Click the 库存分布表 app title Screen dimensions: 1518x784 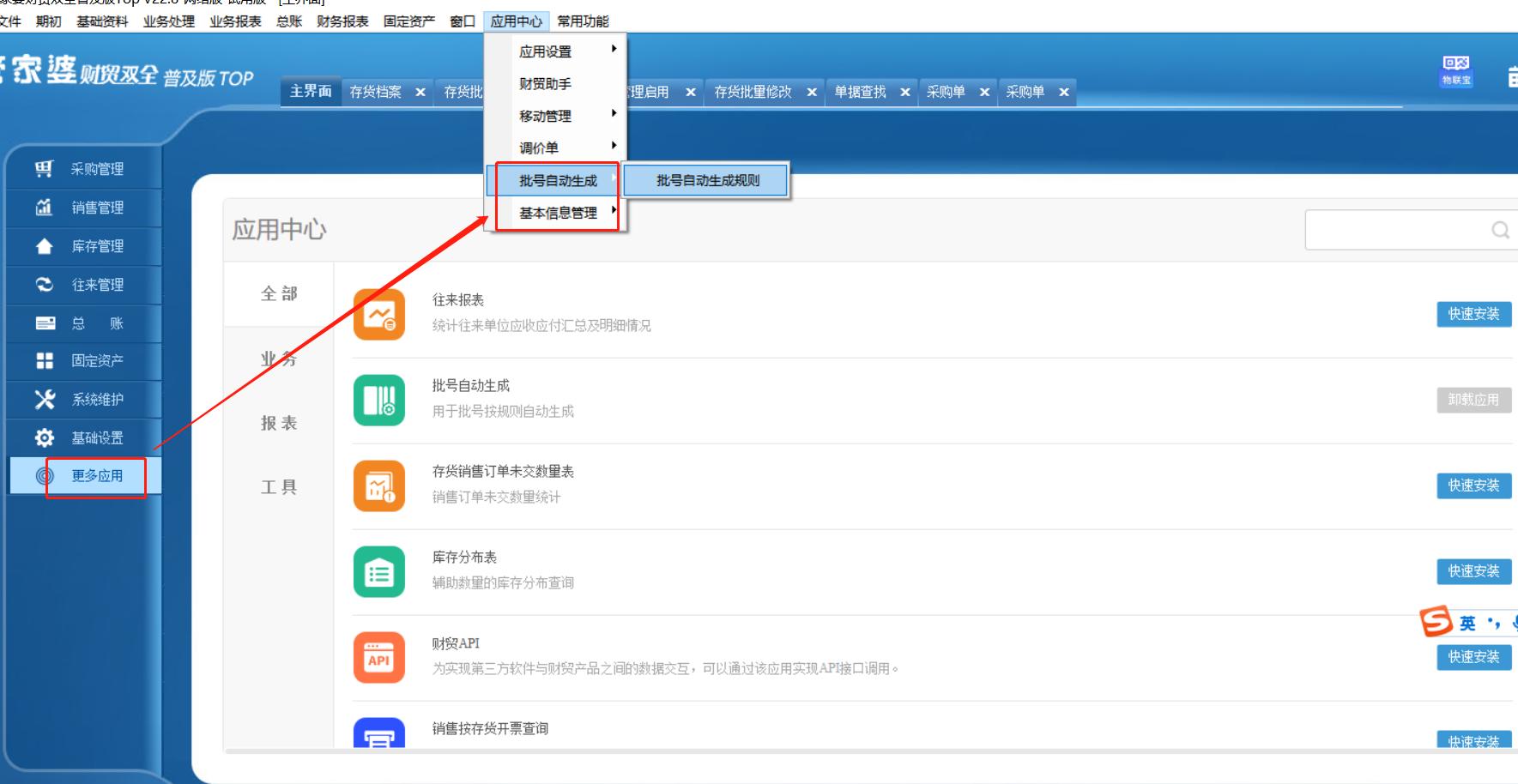(x=464, y=558)
